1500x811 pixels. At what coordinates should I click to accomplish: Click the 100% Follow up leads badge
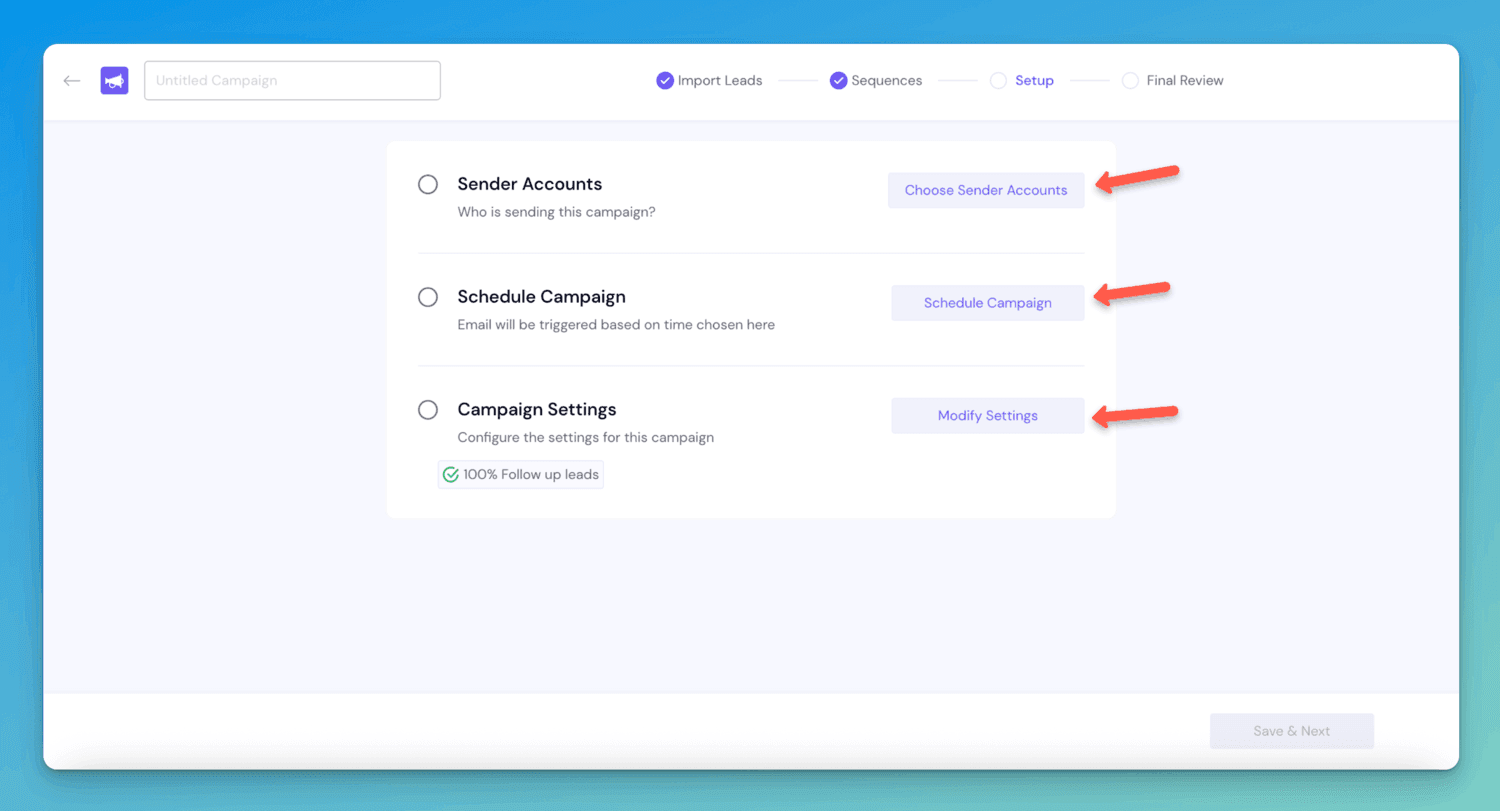pyautogui.click(x=520, y=474)
